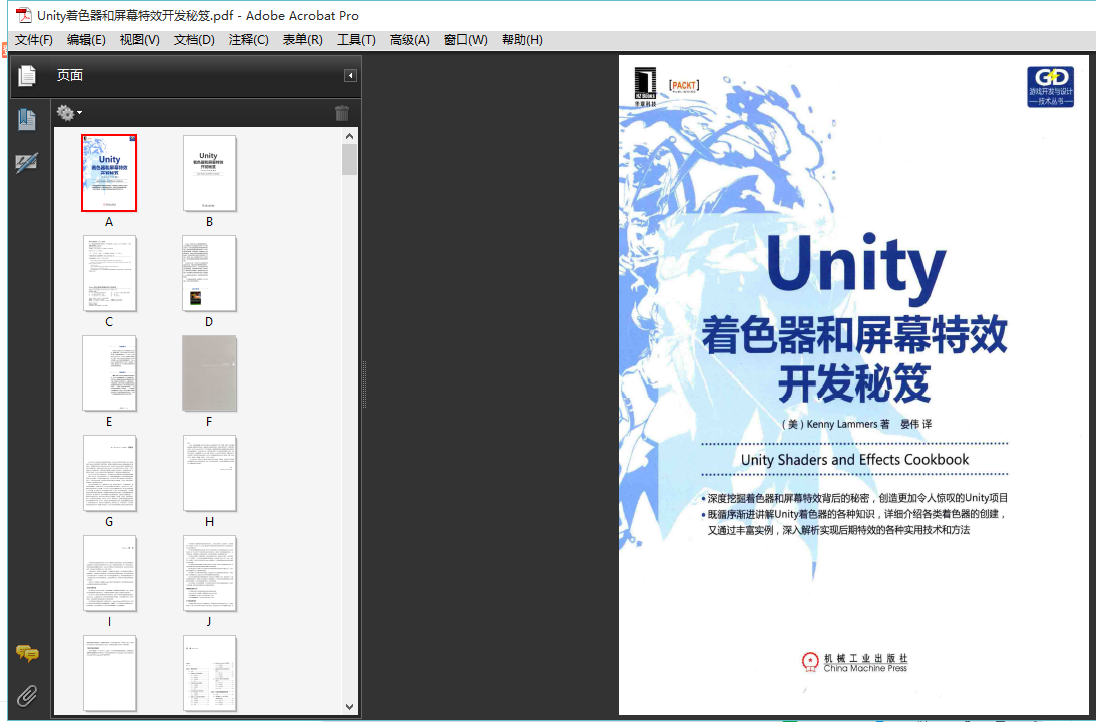Click the author line Kenny Lammers 著

[x=835, y=424]
